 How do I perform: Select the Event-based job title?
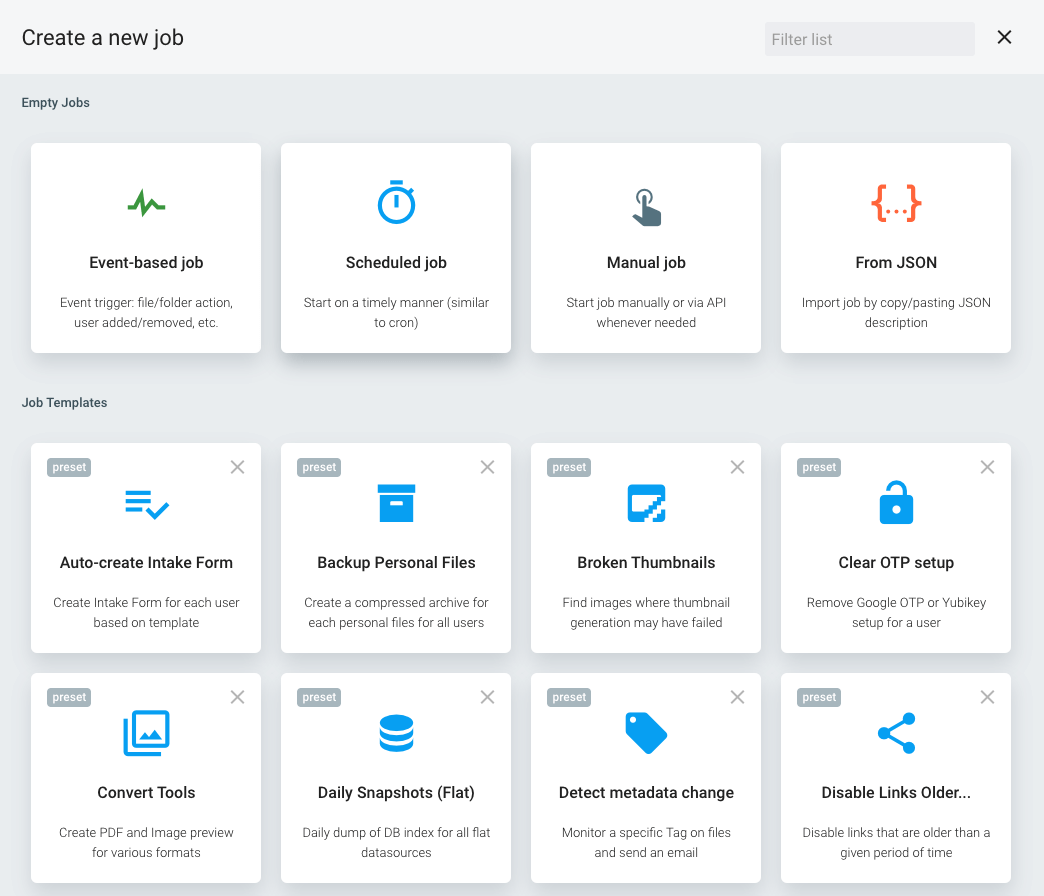pyautogui.click(x=146, y=263)
